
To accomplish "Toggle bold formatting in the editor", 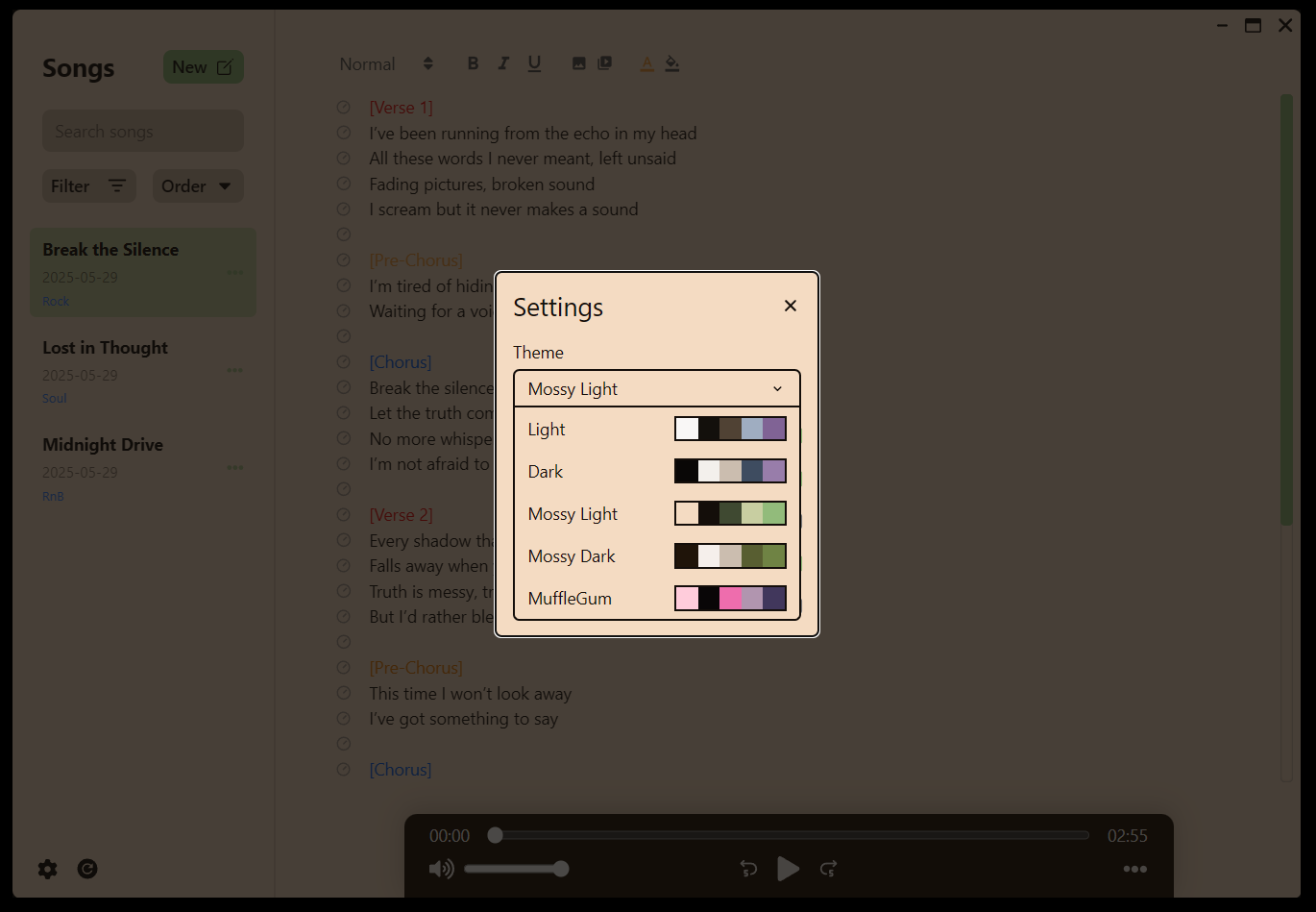I will point(473,63).
